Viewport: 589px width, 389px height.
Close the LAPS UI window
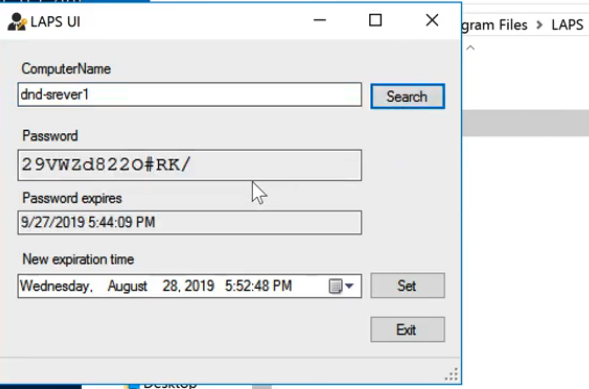432,20
